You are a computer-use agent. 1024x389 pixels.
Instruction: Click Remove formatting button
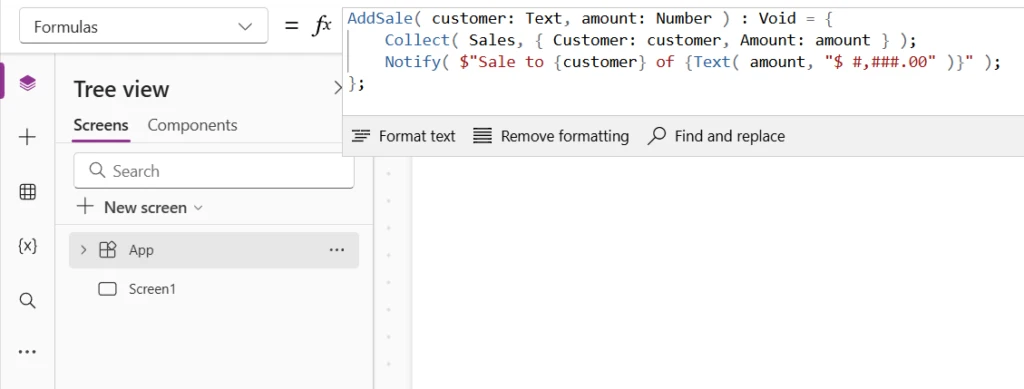(x=551, y=136)
